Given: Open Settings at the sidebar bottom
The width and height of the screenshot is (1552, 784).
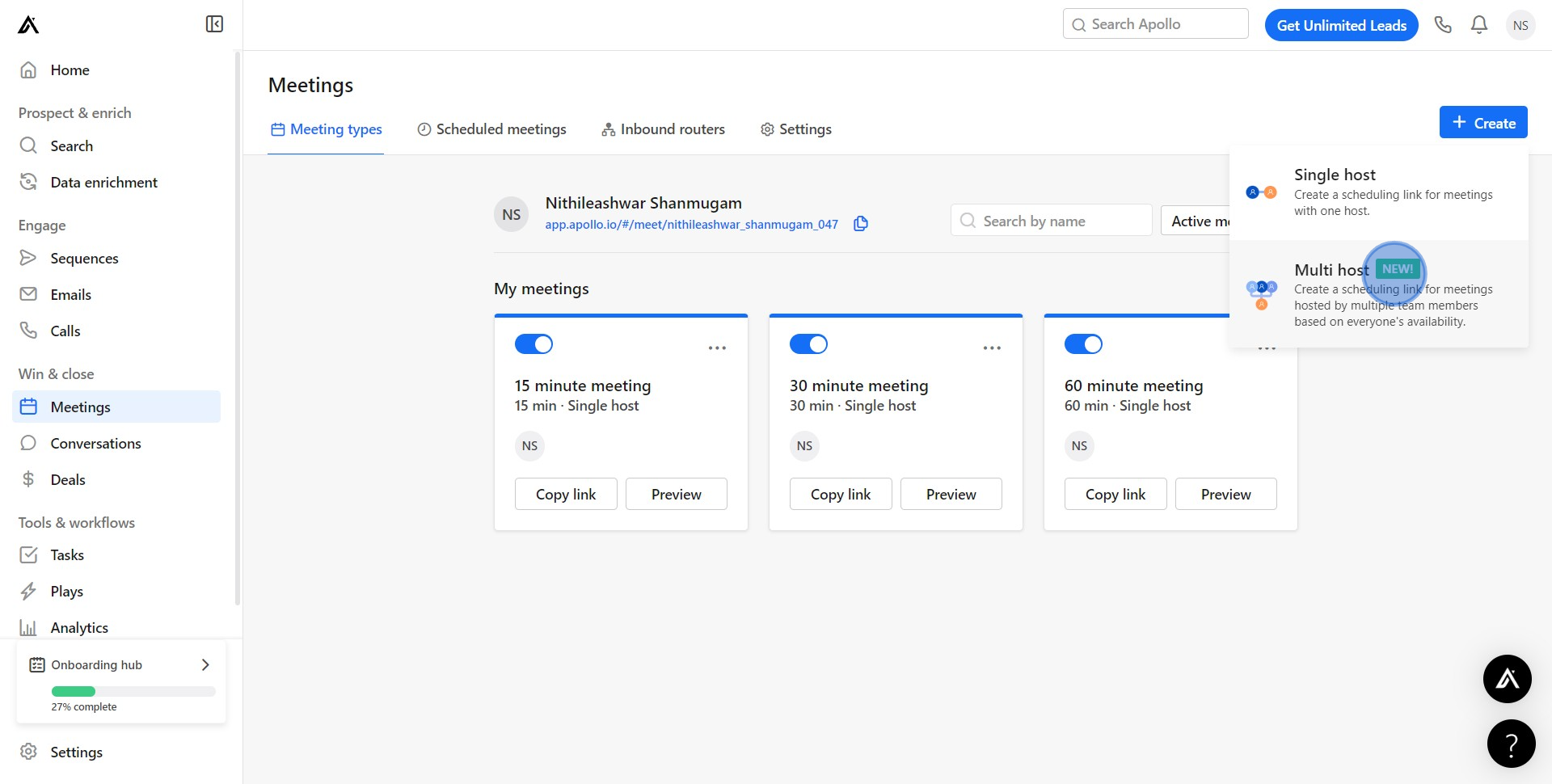Looking at the screenshot, I should pyautogui.click(x=116, y=752).
